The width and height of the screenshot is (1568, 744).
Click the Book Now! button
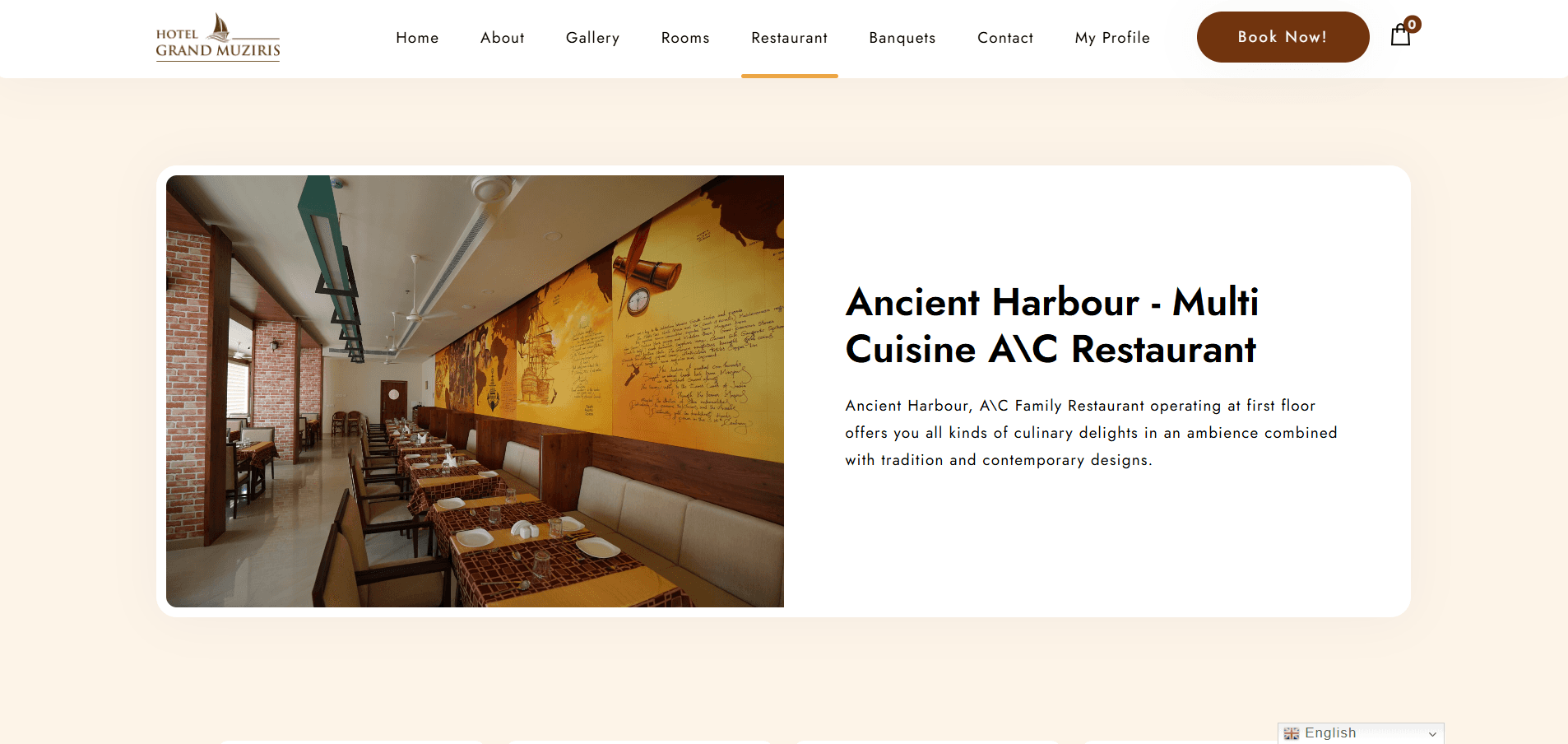[x=1283, y=37]
